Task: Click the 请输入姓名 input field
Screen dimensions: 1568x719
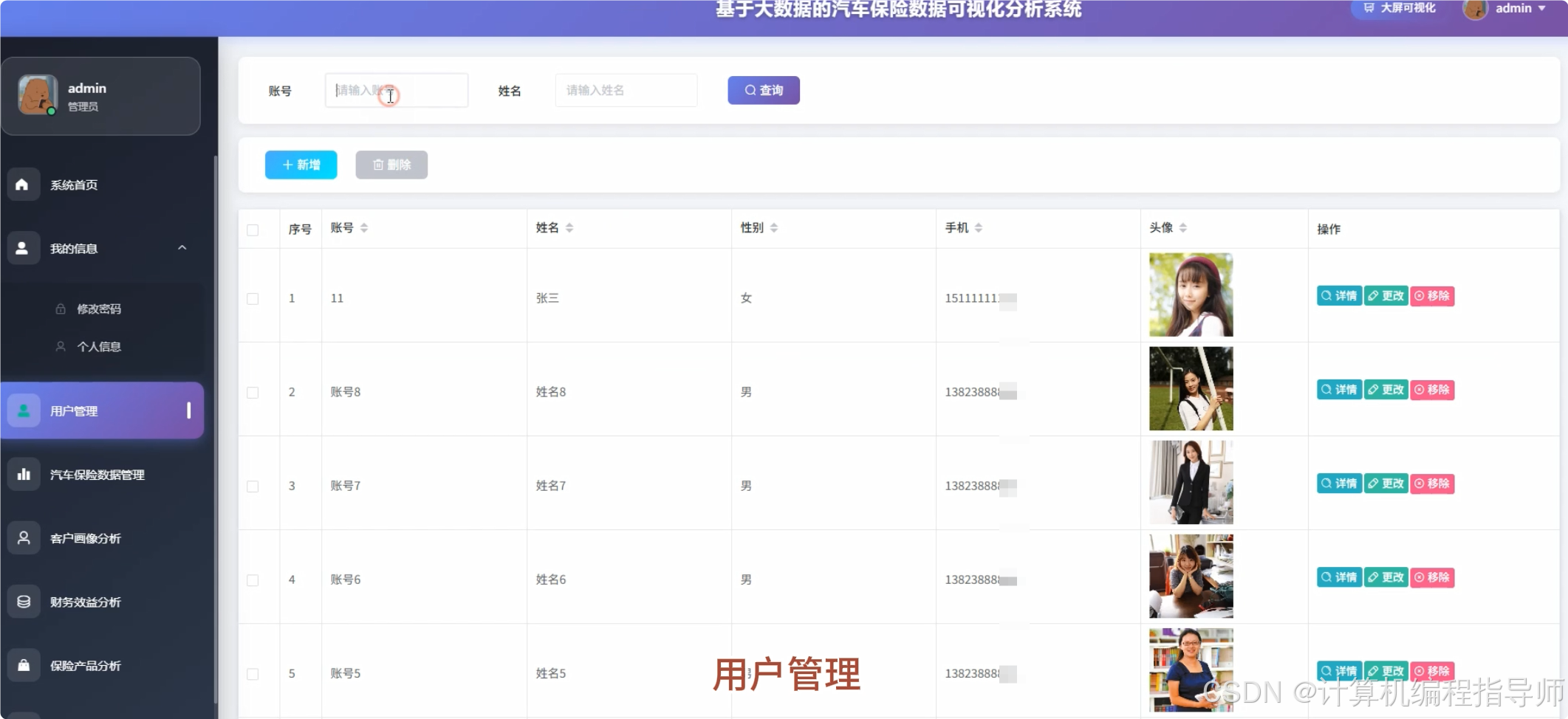Action: pyautogui.click(x=626, y=90)
